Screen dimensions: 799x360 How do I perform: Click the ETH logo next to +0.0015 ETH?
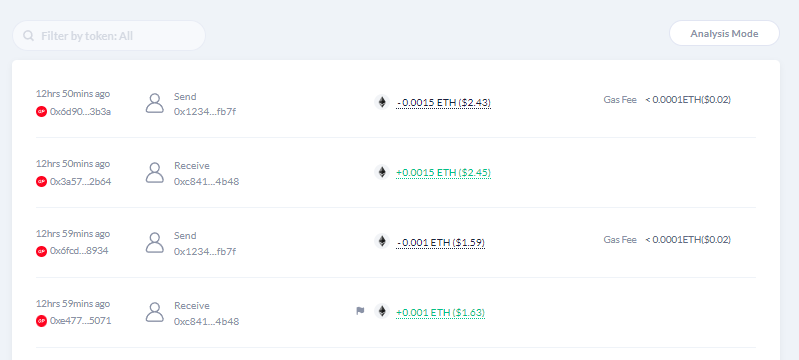[382, 172]
